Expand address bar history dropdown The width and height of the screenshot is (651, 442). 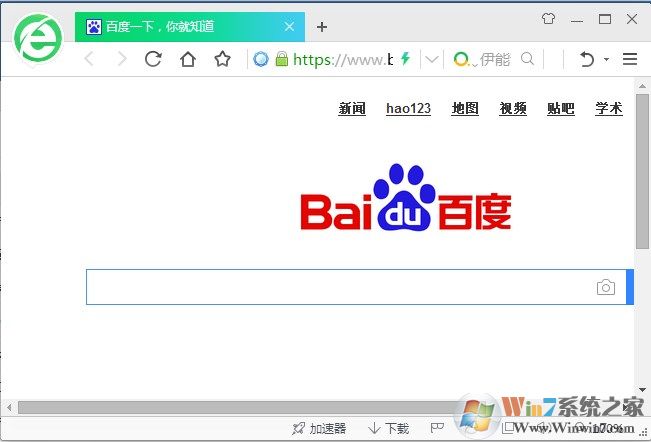click(x=432, y=60)
